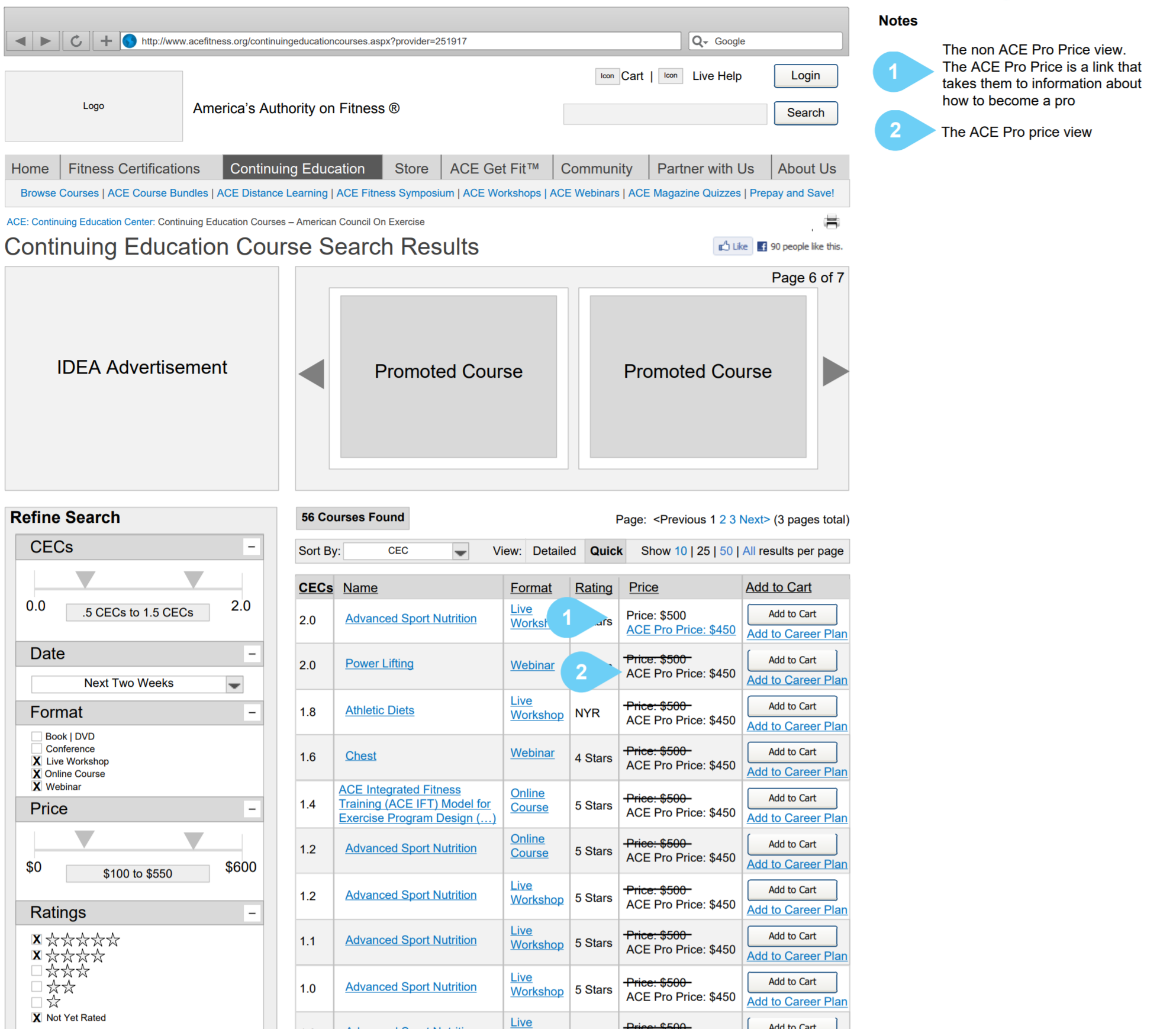Open the Store navigation tab
Image resolution: width=1176 pixels, height=1029 pixels.
tap(411, 169)
